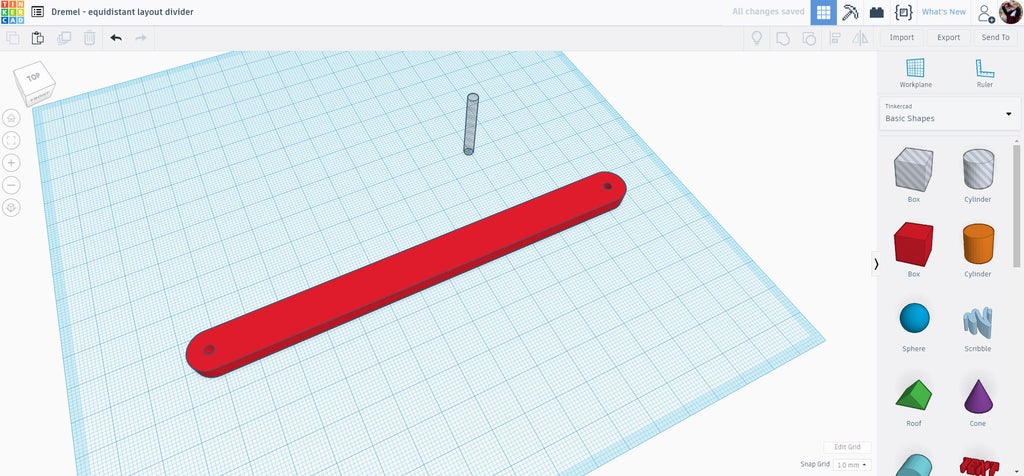Open the user profile avatar
The height and width of the screenshot is (476, 1024).
tap(1011, 12)
